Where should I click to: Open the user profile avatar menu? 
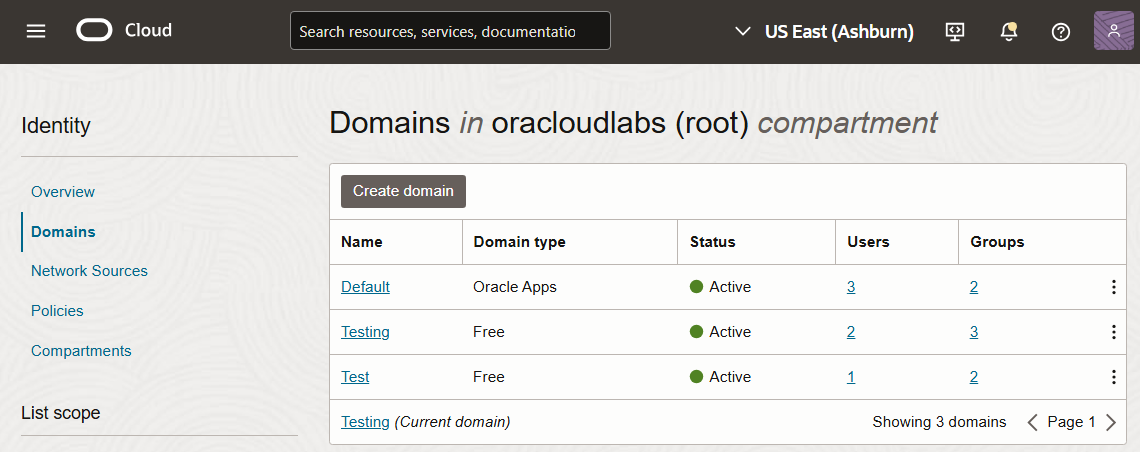pos(1114,31)
